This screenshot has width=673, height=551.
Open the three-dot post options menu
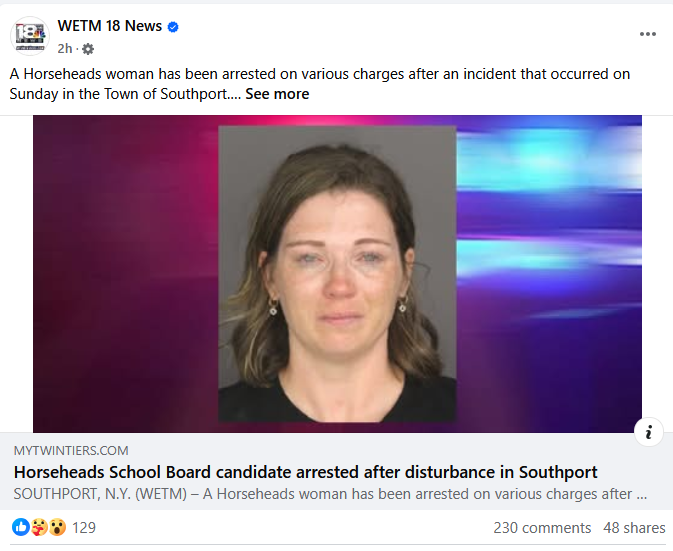pos(648,34)
